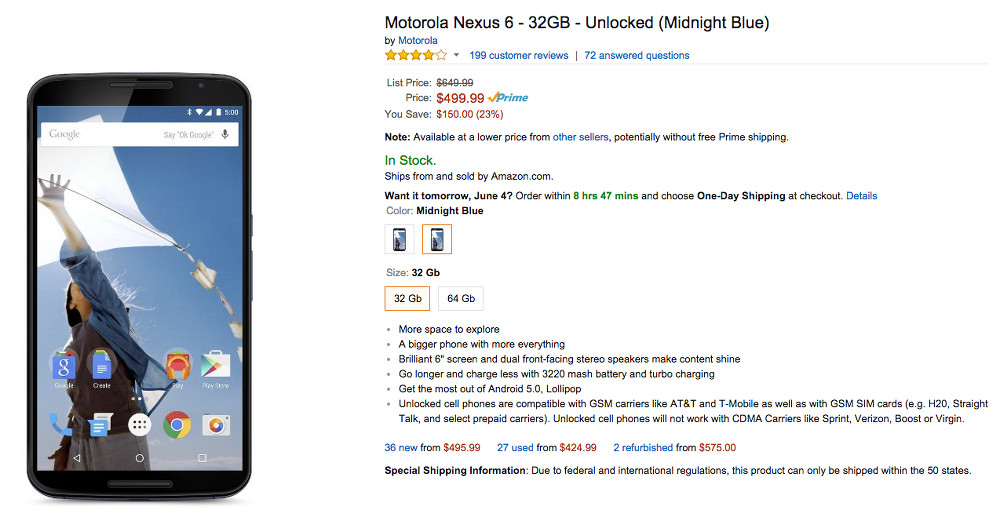The image size is (1000, 532).
Task: Tap the phone dialer icon in the dock
Action: point(62,425)
